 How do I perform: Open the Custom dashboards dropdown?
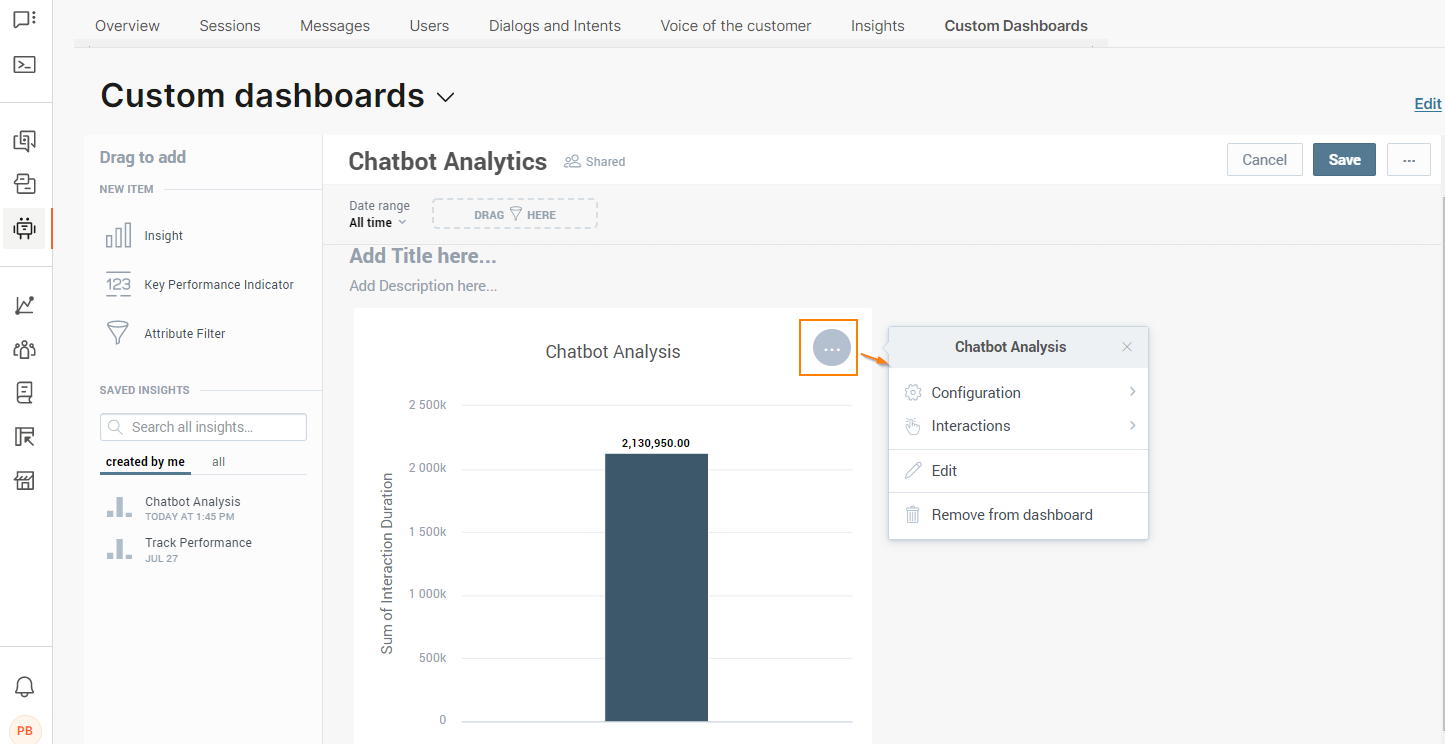point(446,97)
